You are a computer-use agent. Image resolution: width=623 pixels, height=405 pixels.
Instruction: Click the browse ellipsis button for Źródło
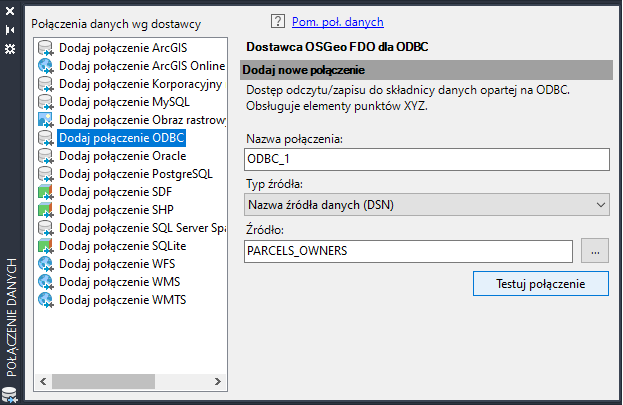coord(594,252)
